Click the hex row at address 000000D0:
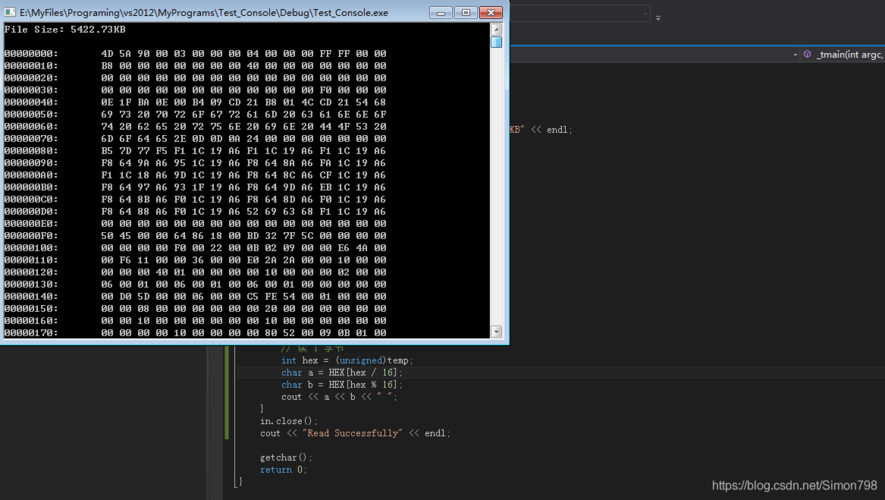This screenshot has width=885, height=500. point(195,211)
